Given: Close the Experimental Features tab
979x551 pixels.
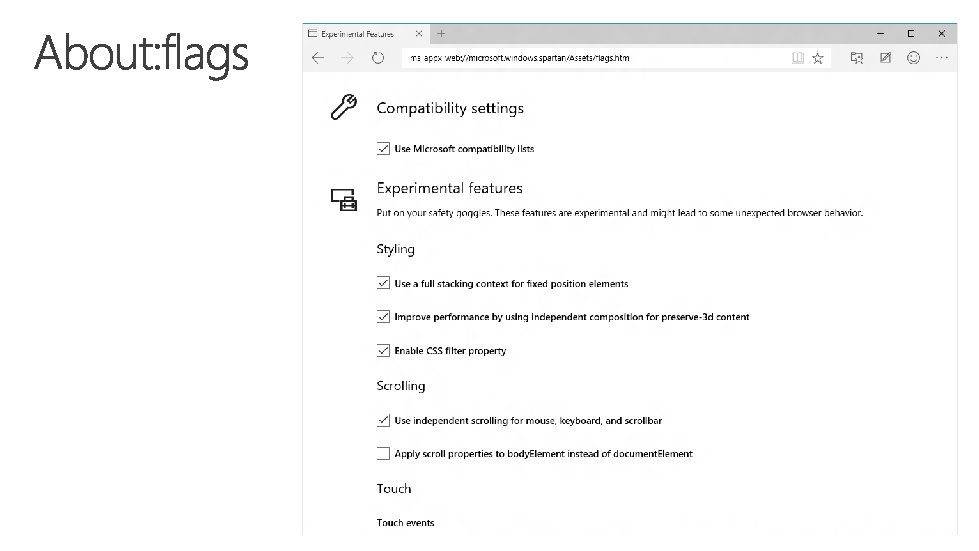Looking at the screenshot, I should pyautogui.click(x=419, y=34).
